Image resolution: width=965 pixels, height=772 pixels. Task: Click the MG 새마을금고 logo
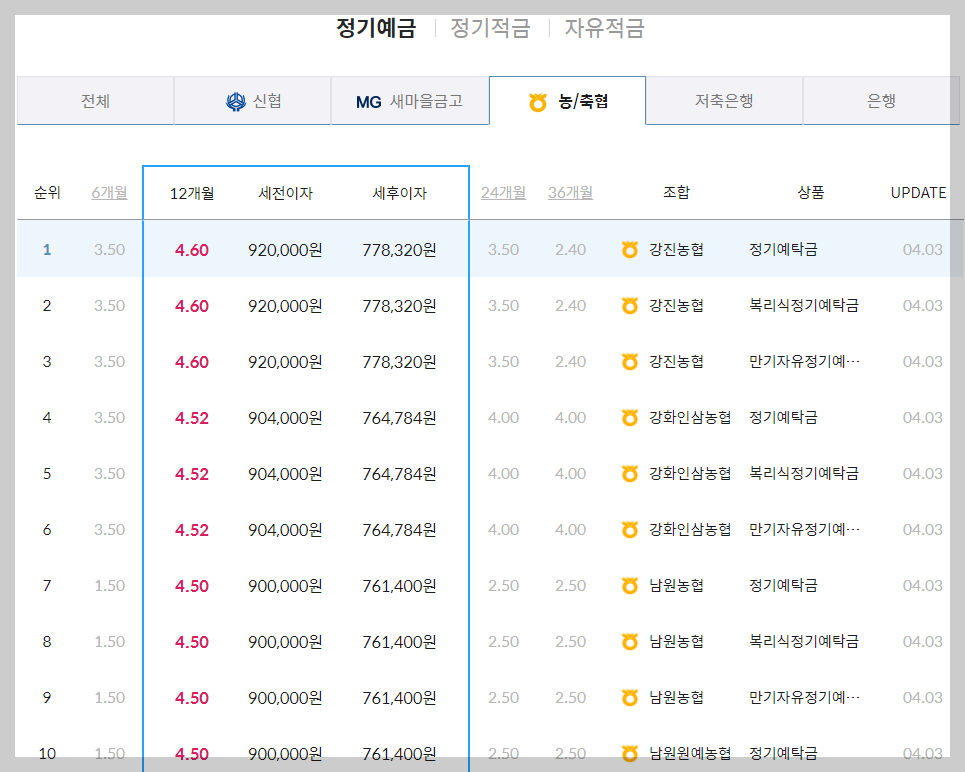click(369, 102)
